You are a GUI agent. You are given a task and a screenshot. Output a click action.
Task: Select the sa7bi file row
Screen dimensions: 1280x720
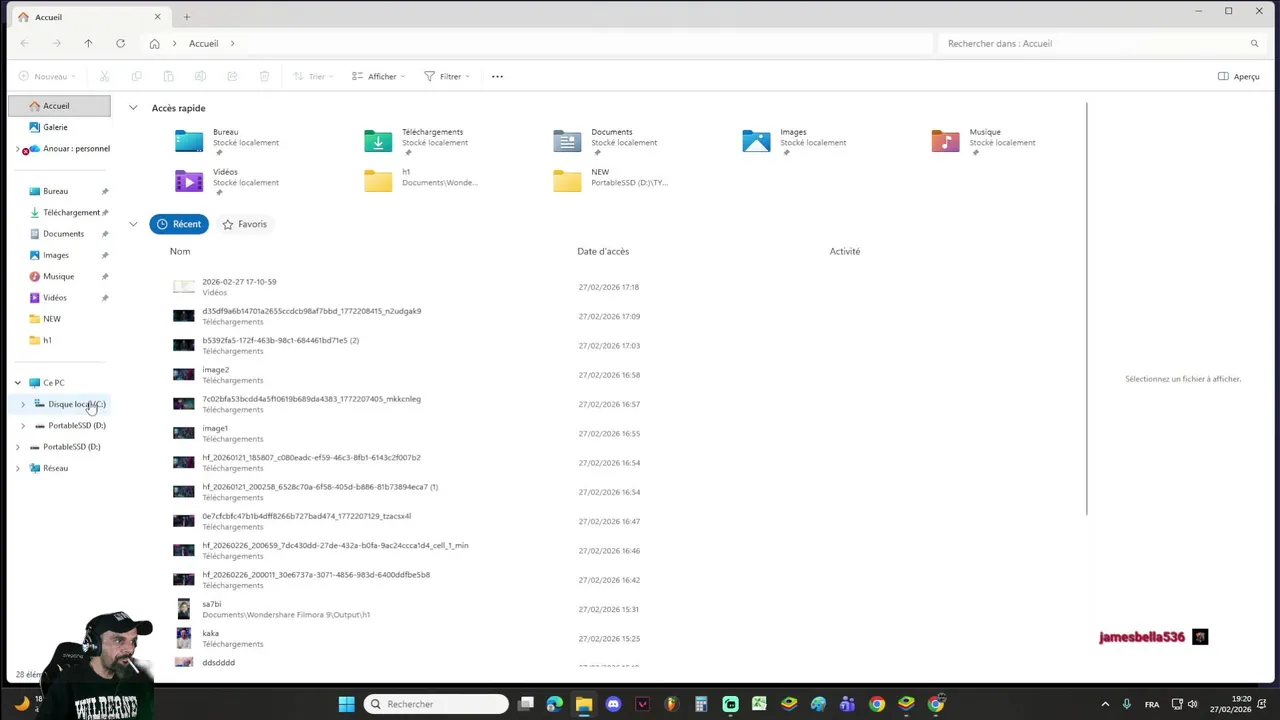tap(620, 609)
